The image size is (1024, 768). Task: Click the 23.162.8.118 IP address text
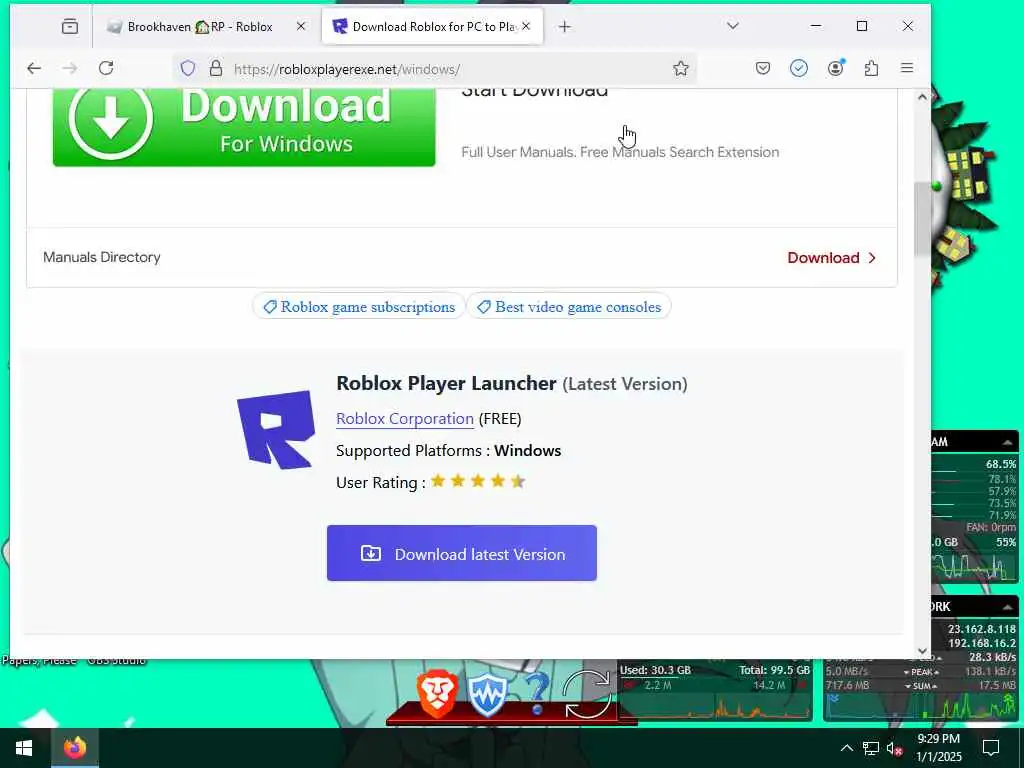pos(982,629)
